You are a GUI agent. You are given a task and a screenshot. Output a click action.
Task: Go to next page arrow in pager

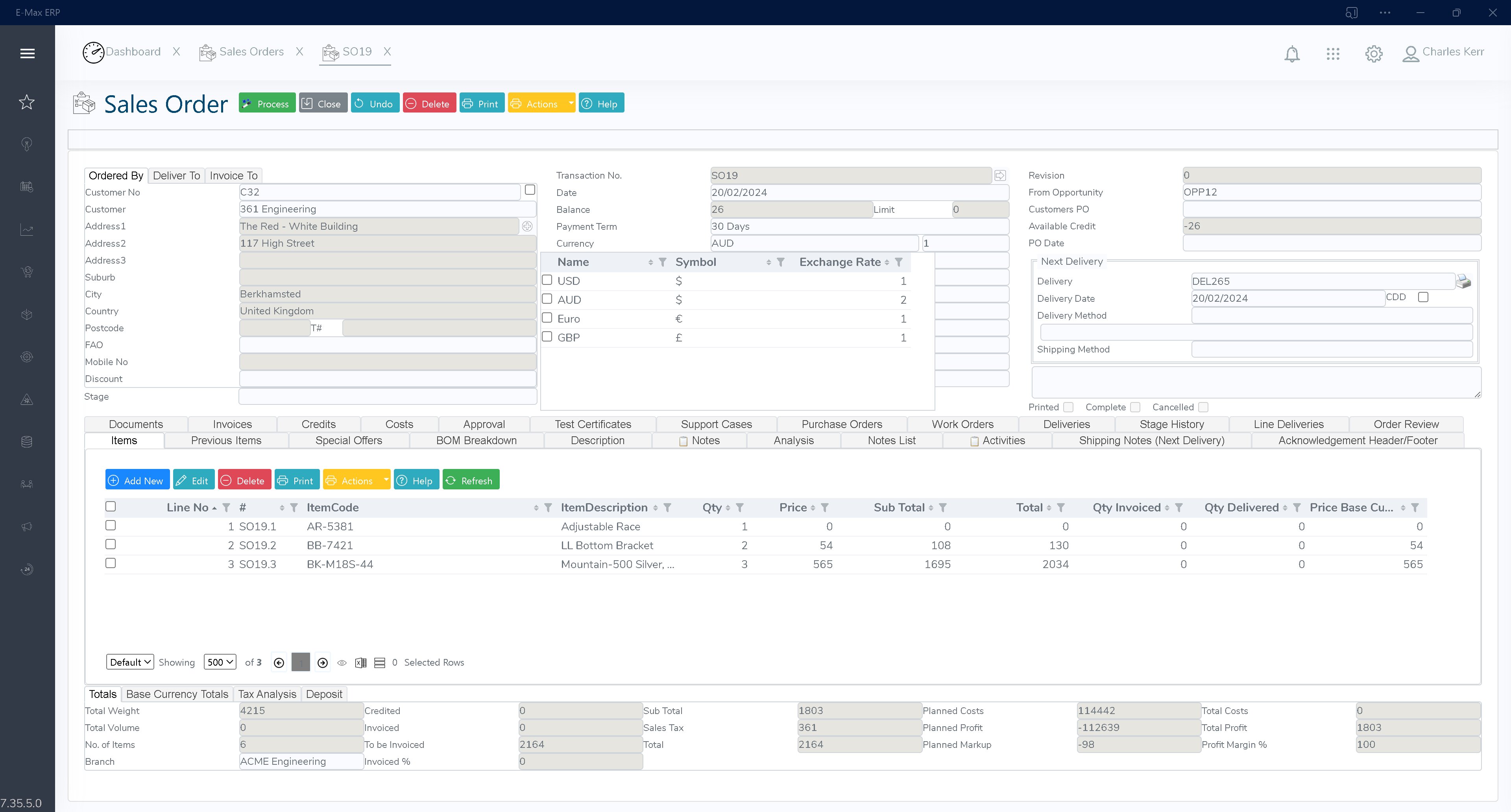coord(323,663)
